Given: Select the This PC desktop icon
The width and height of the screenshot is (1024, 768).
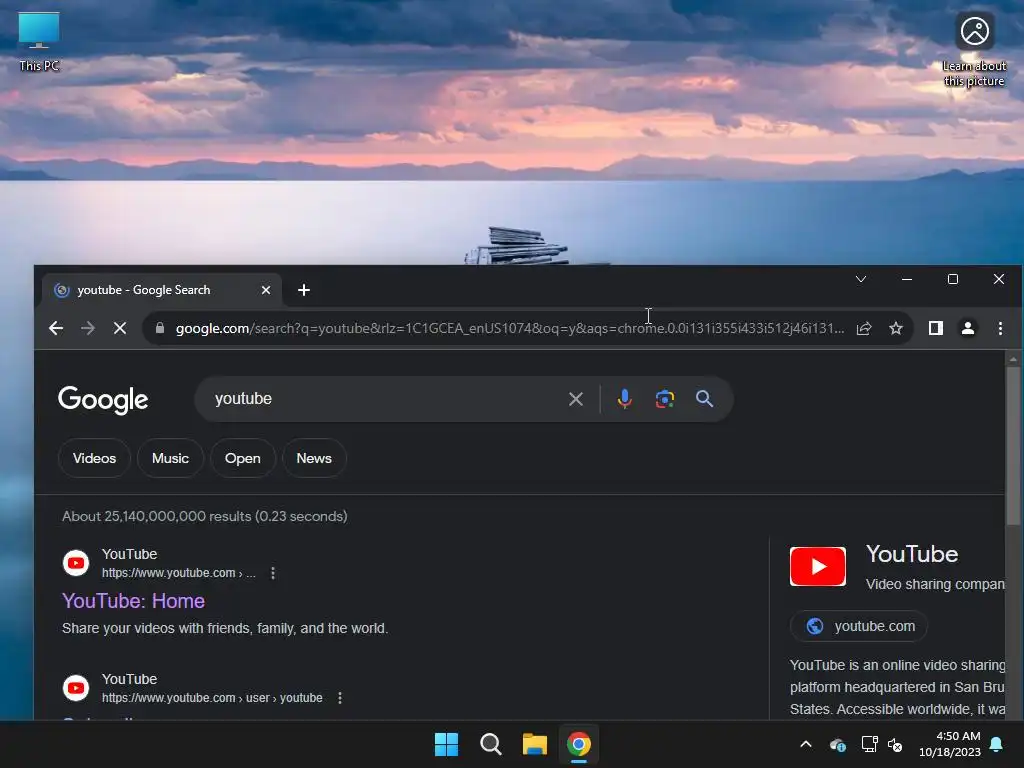Looking at the screenshot, I should tap(39, 41).
